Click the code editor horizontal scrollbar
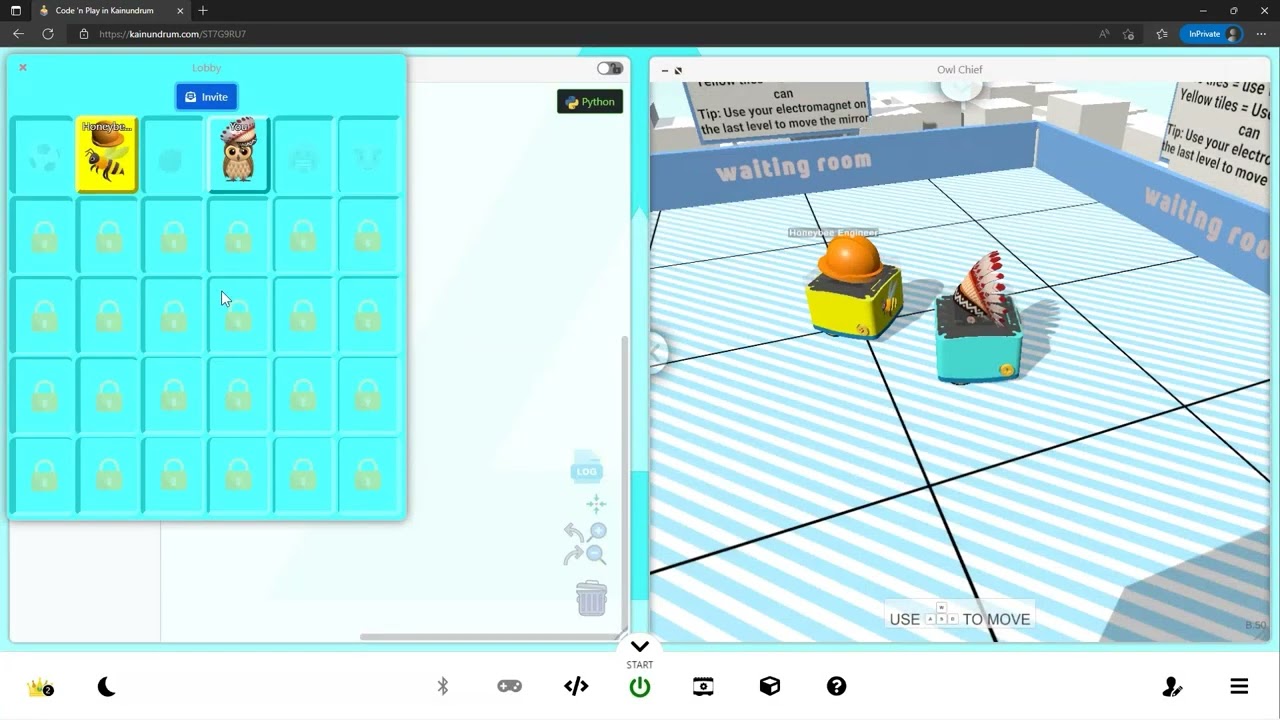This screenshot has height=720, width=1280. pos(490,636)
